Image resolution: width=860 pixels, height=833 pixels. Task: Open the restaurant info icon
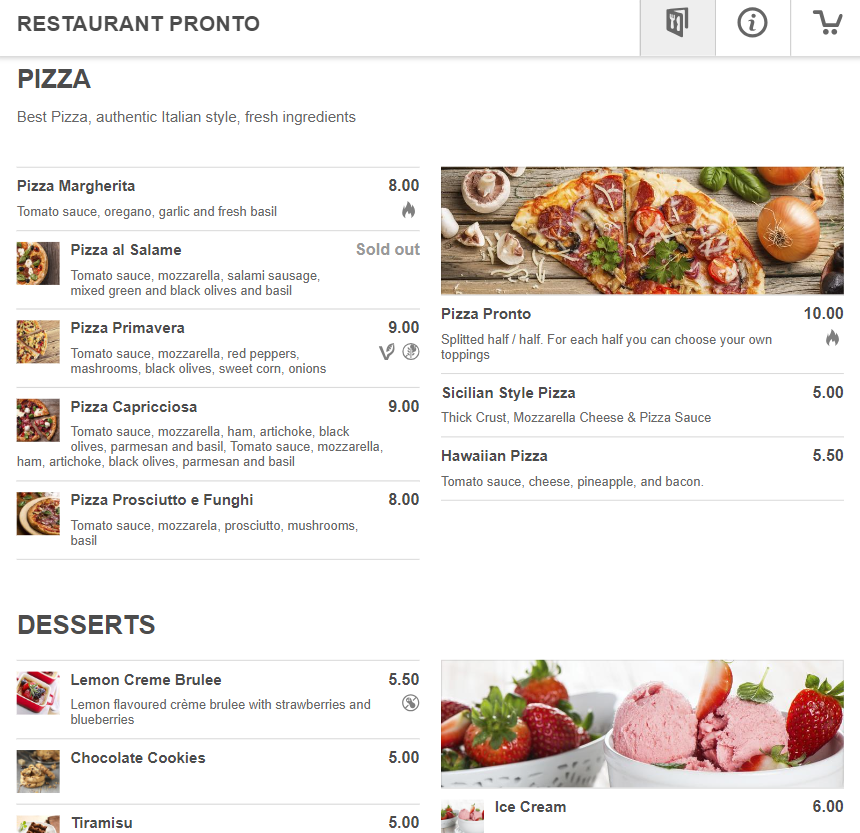click(752, 24)
